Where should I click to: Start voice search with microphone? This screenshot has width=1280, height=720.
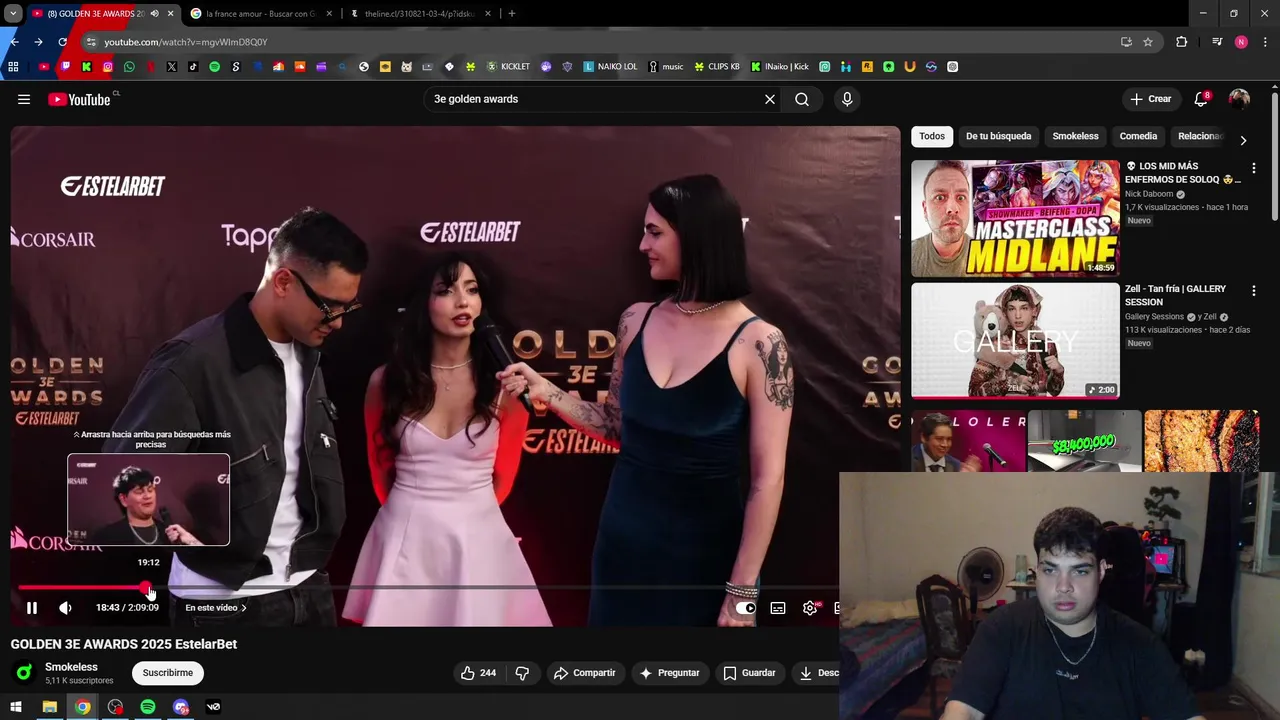pos(847,99)
